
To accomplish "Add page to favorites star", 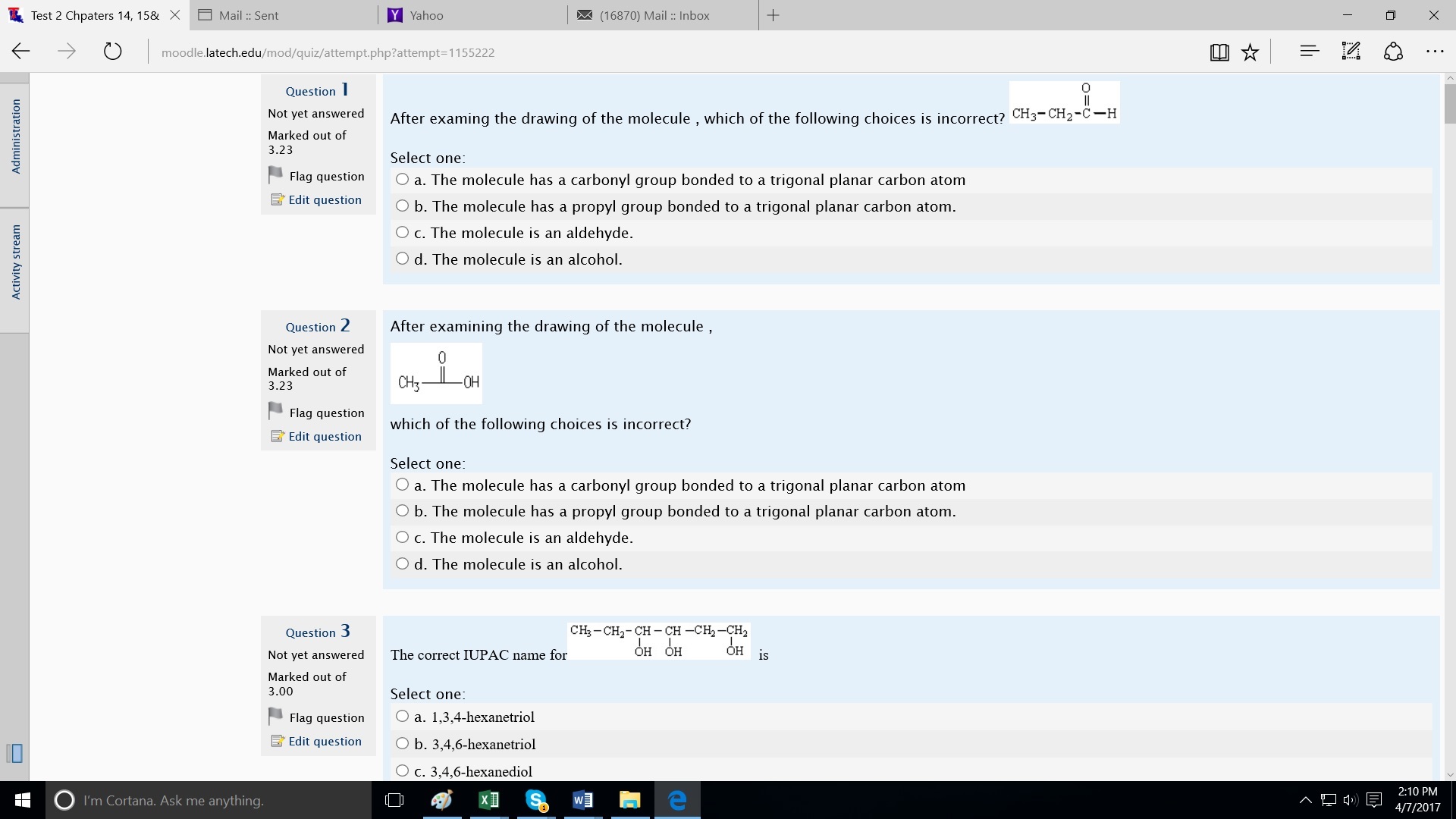I will 1250,52.
